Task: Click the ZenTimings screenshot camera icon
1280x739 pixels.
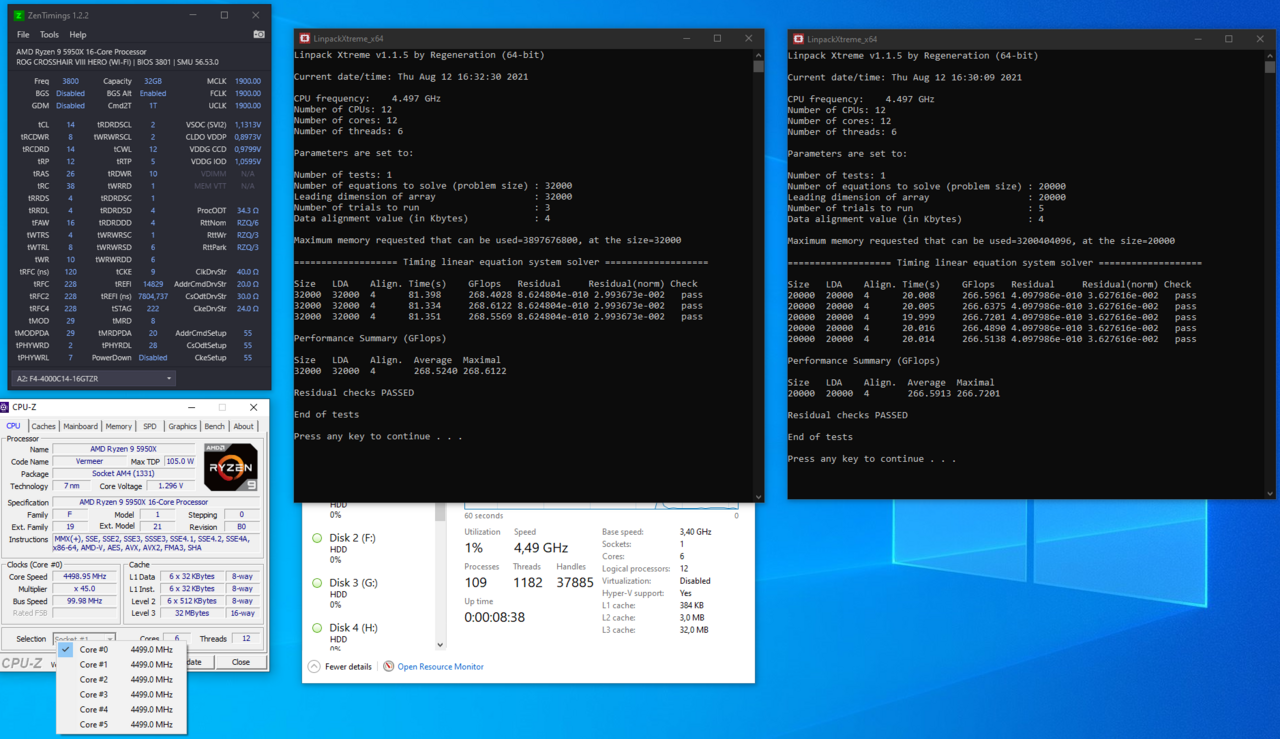Action: [259, 34]
